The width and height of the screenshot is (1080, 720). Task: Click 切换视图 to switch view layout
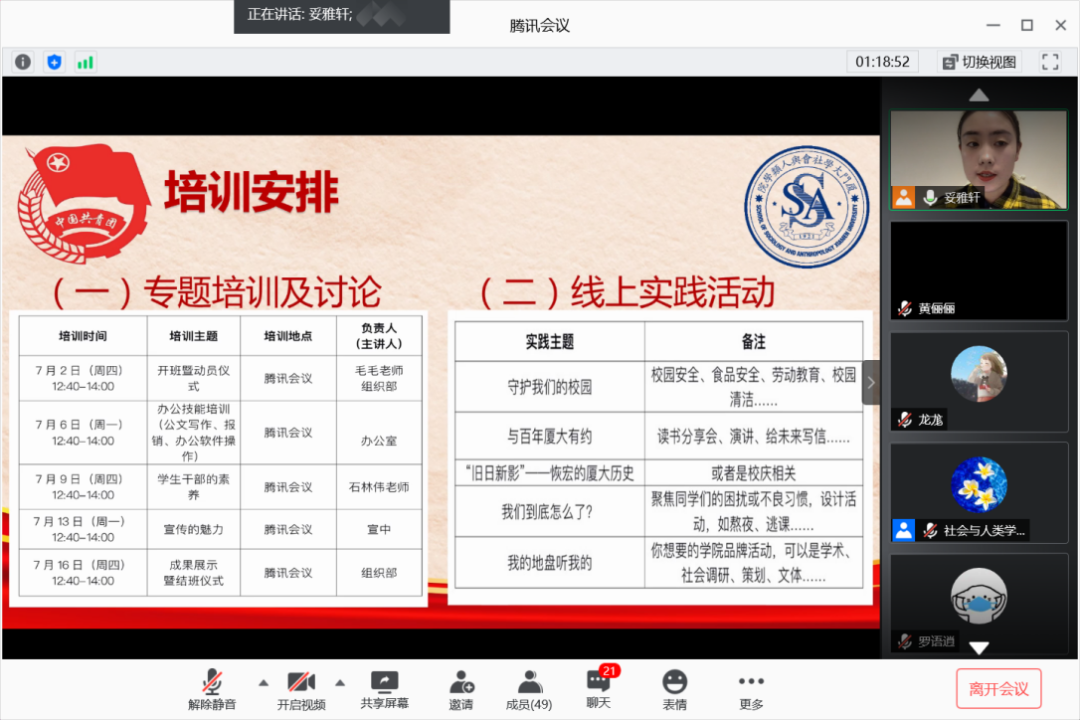click(979, 62)
